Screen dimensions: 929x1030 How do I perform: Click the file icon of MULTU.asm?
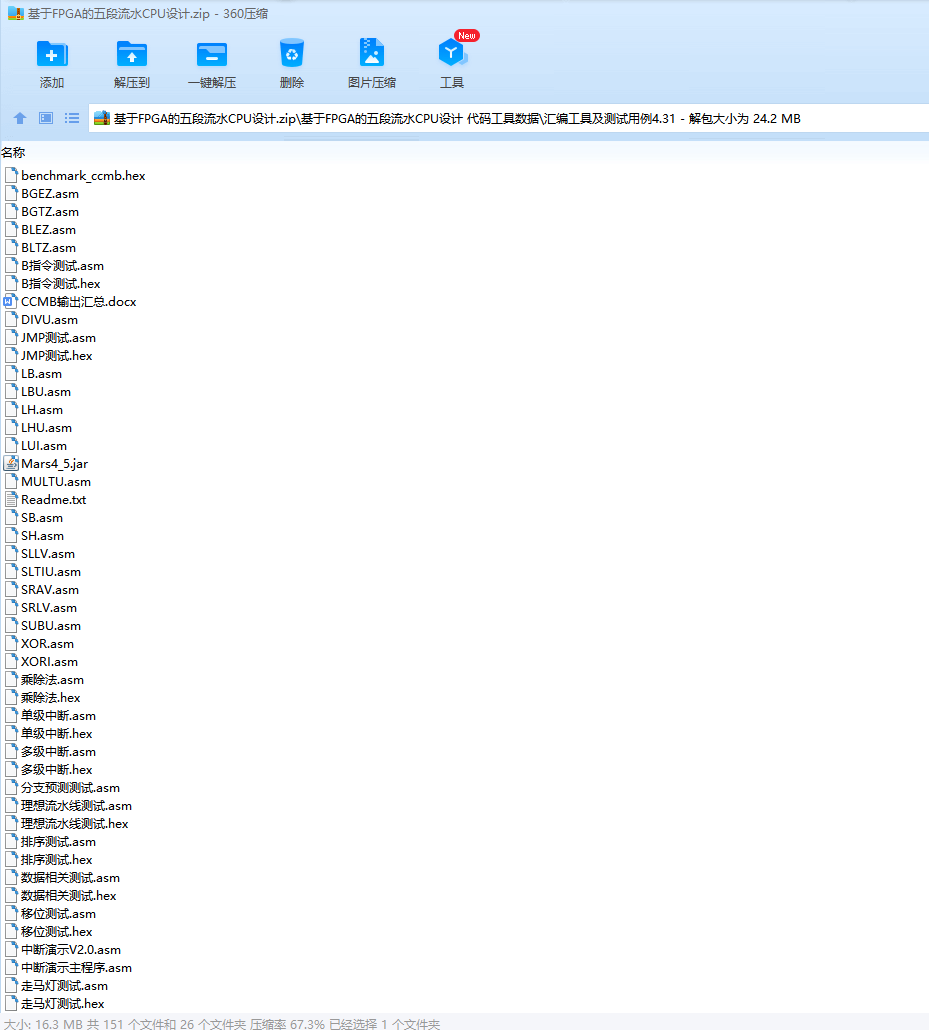point(11,481)
